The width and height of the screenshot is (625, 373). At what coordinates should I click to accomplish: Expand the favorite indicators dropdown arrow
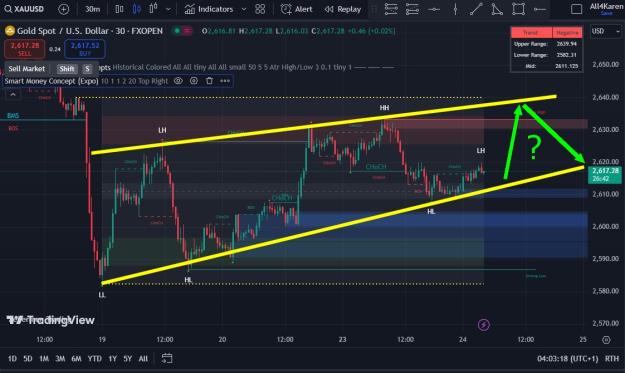tap(244, 9)
